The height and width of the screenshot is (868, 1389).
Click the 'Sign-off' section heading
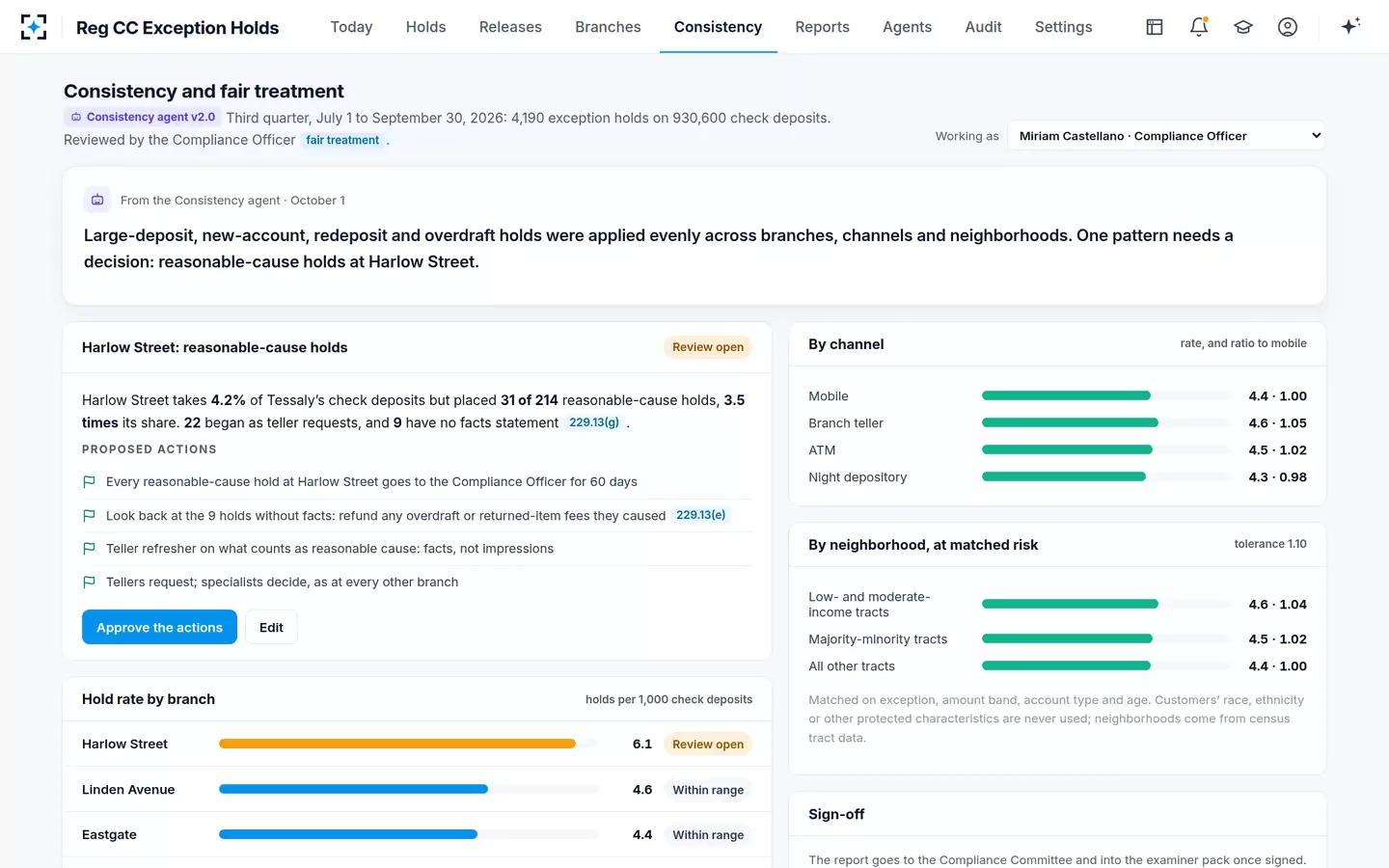[836, 814]
